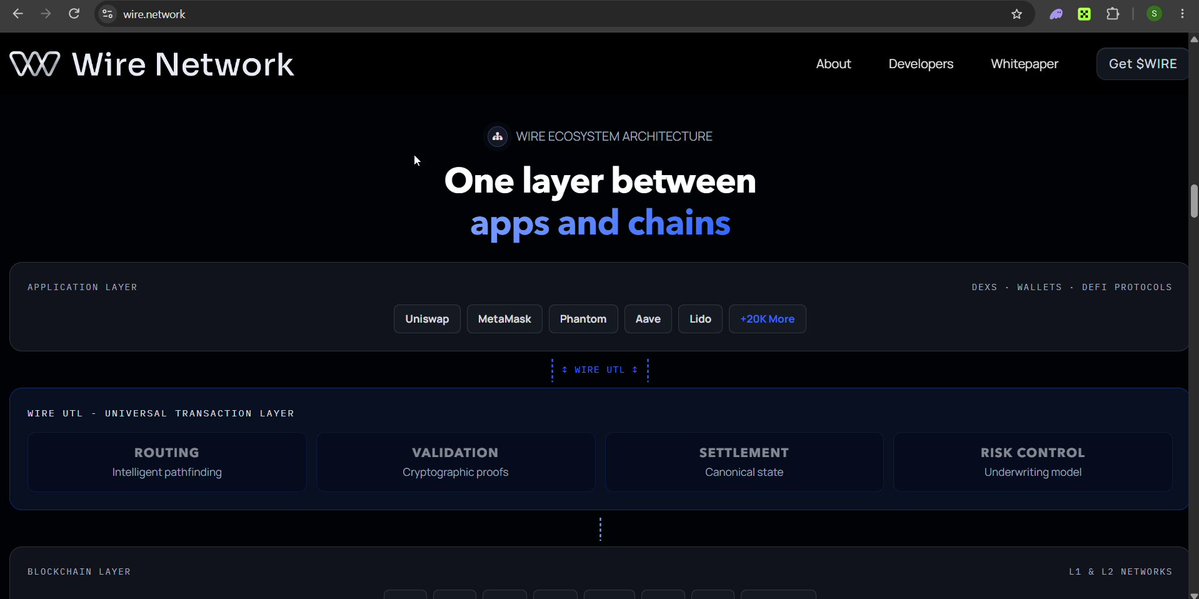Select the Phantom app chip
The width and height of the screenshot is (1199, 599).
583,319
